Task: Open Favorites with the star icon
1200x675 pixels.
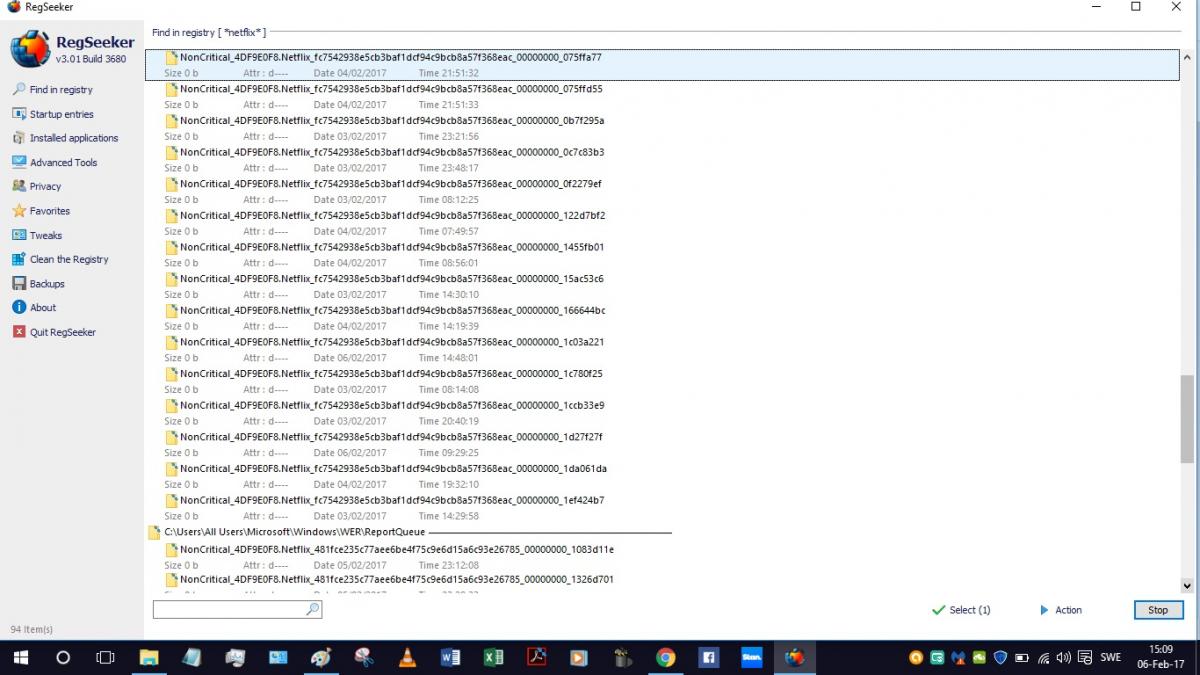Action: [x=41, y=211]
